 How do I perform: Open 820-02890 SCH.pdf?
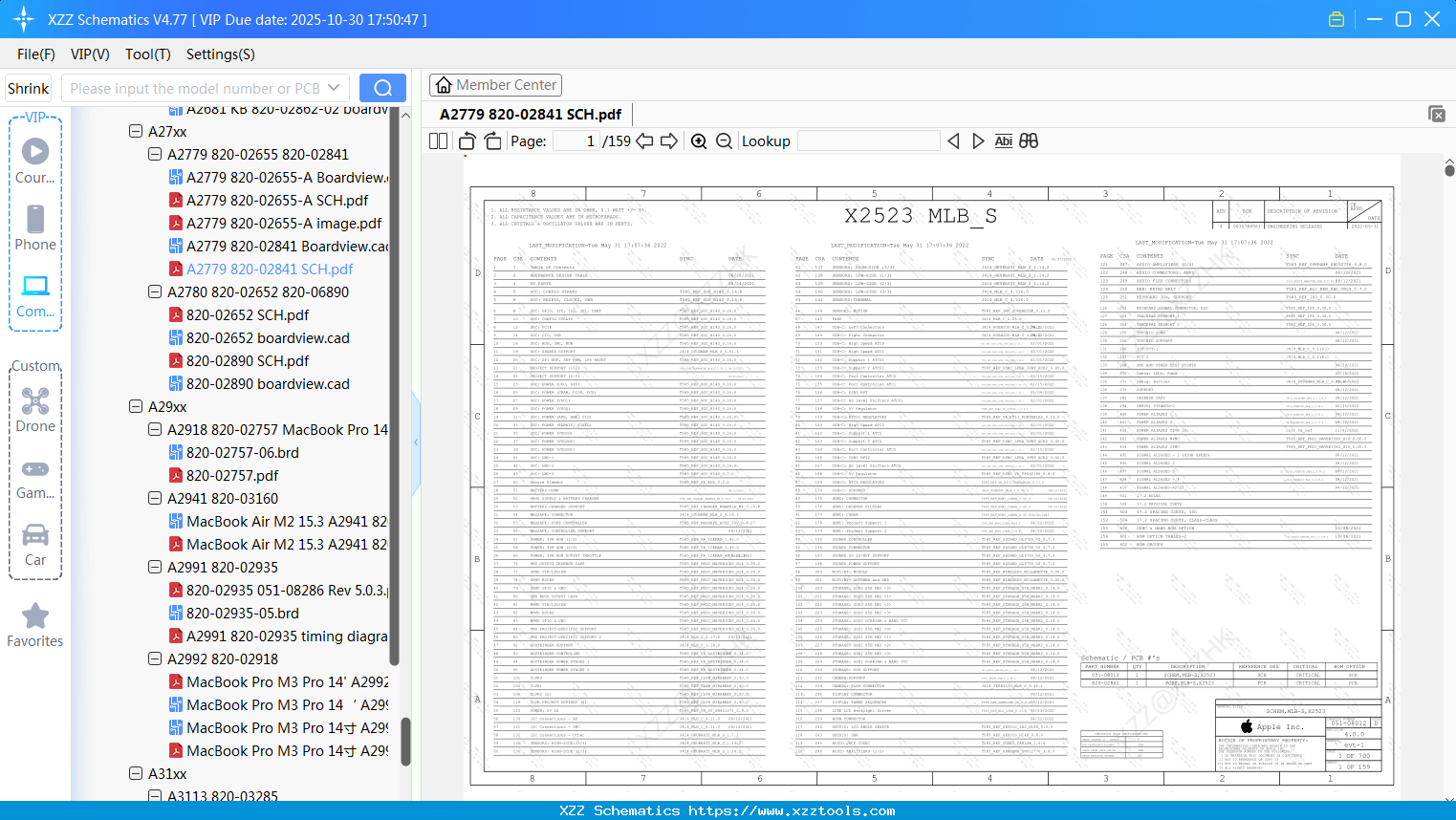248,360
